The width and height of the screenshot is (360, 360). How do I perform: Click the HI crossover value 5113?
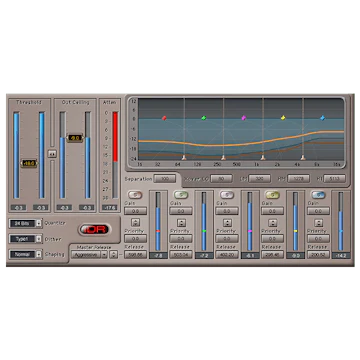click(334, 179)
